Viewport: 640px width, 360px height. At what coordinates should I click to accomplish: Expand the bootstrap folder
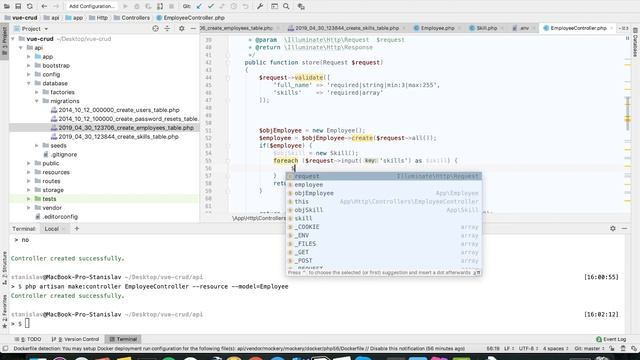click(29, 66)
